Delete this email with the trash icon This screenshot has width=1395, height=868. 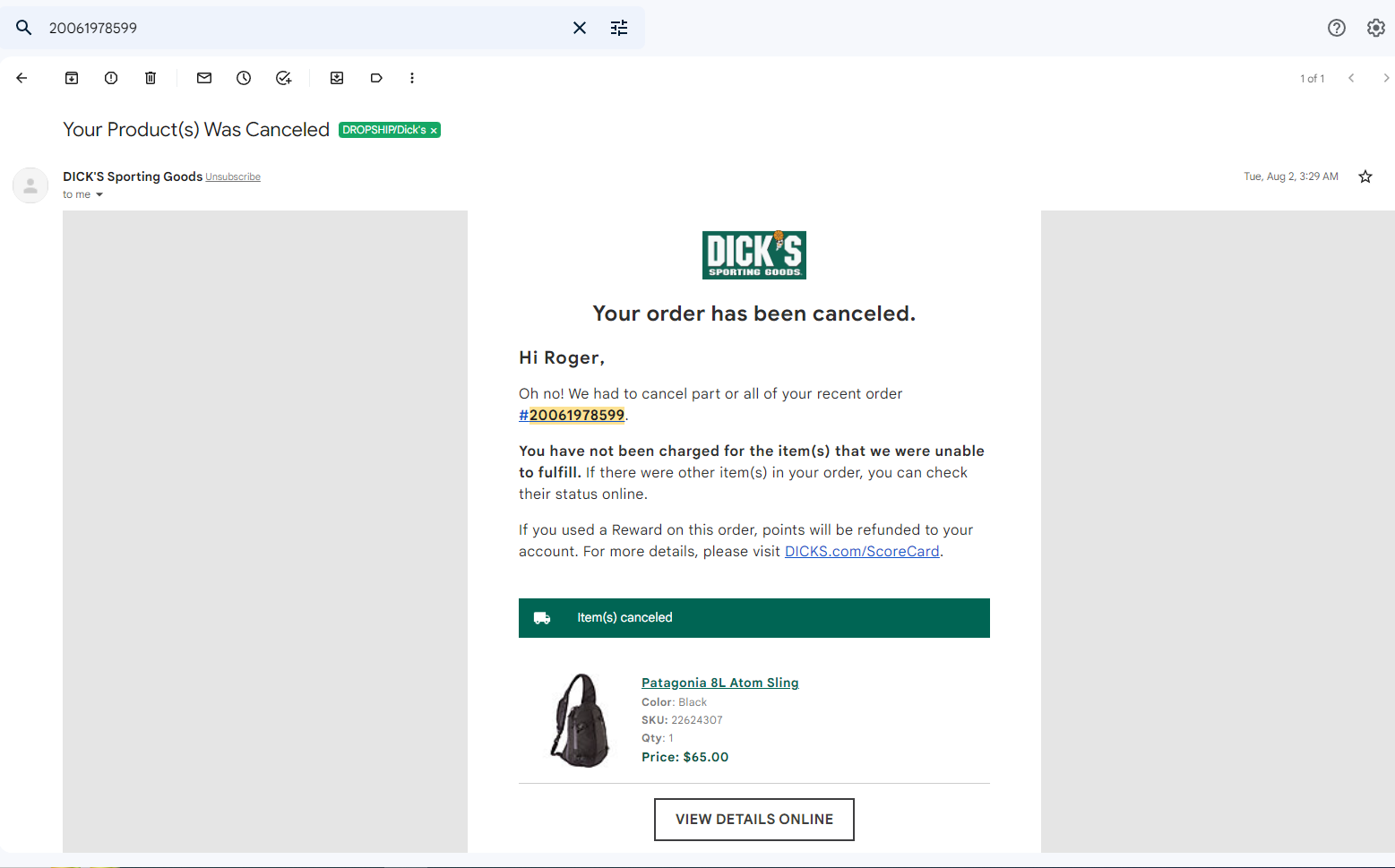(151, 78)
